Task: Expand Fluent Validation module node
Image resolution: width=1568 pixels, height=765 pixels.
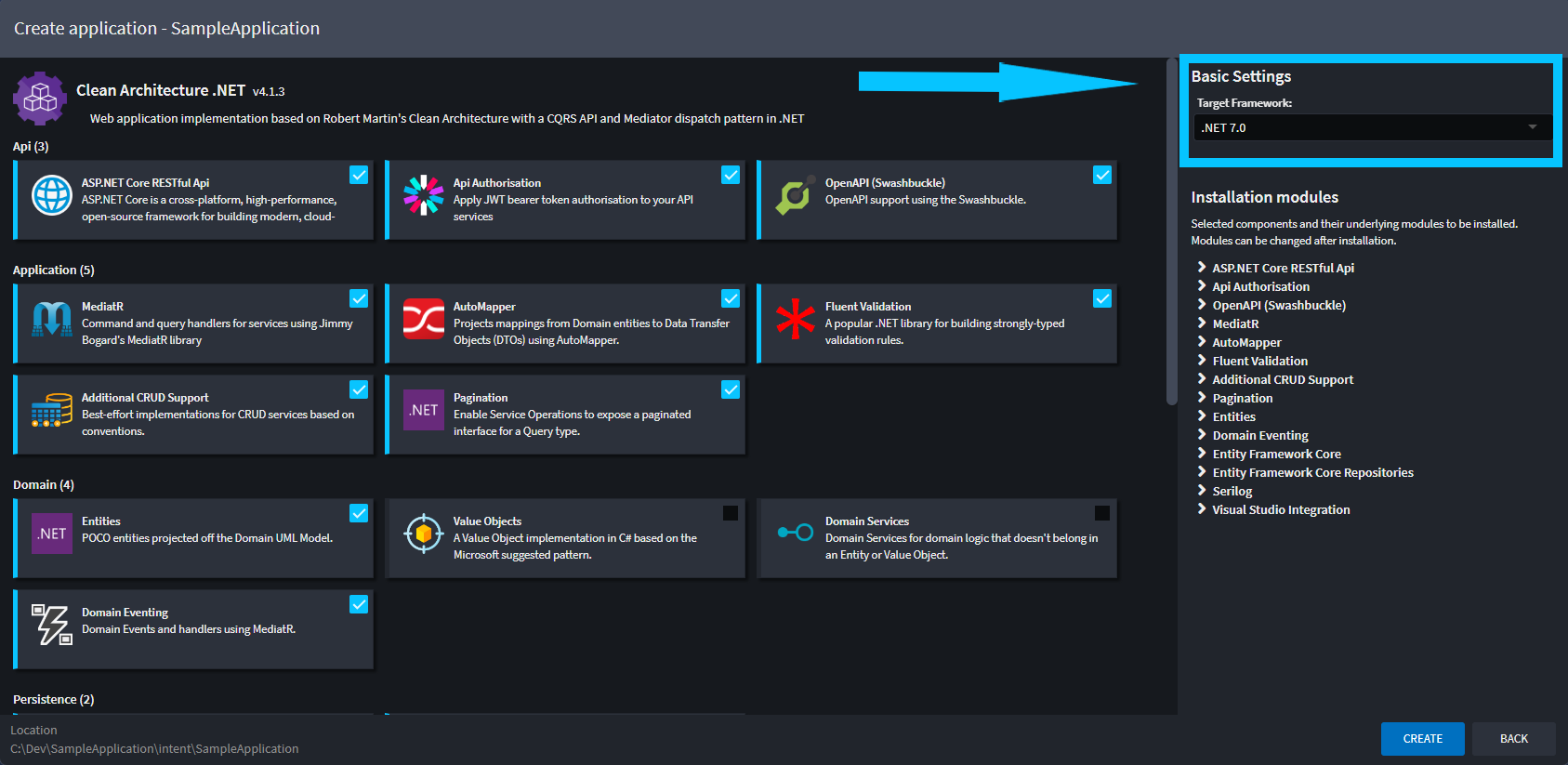Action: [1202, 361]
